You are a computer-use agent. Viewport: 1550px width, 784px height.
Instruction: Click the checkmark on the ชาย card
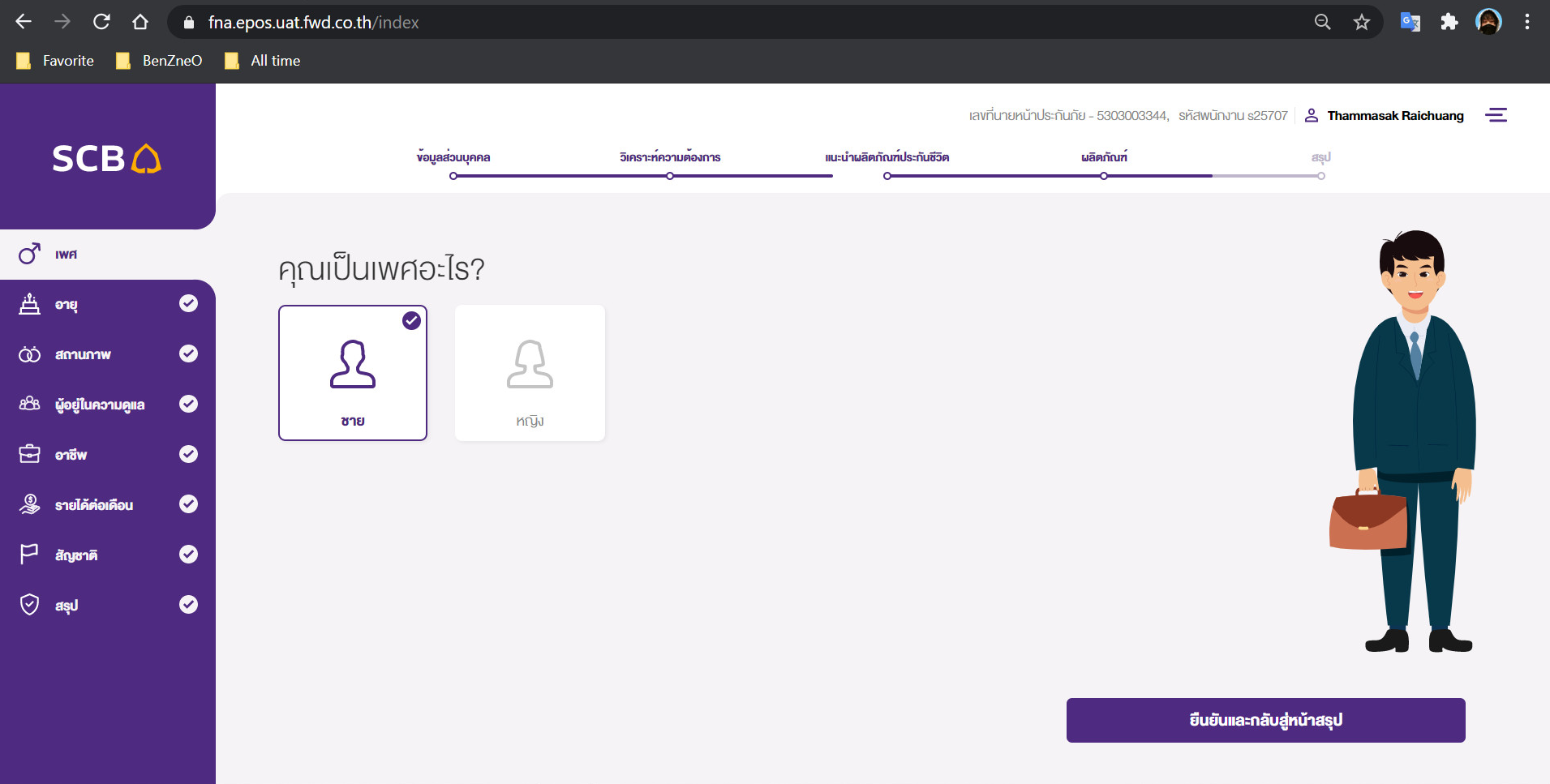pos(412,320)
